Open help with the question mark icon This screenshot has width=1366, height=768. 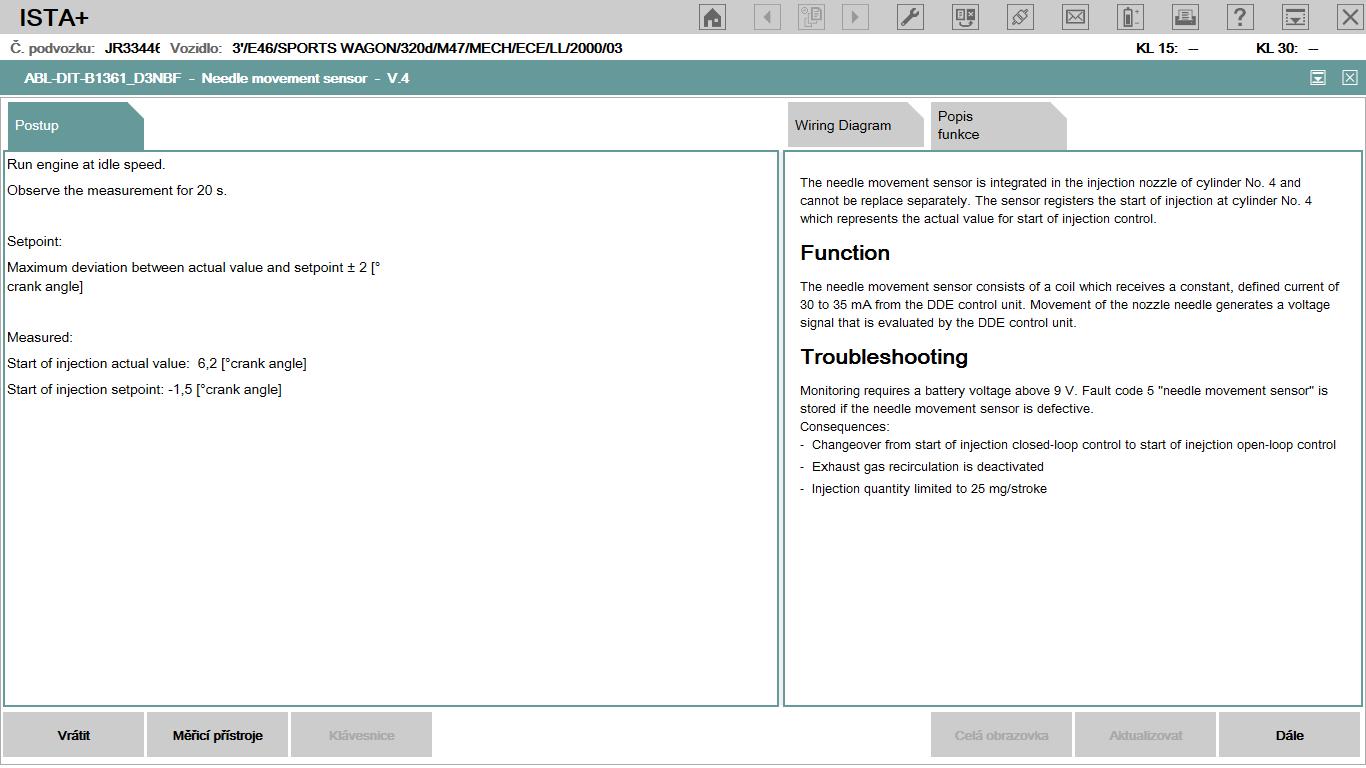tap(1240, 17)
